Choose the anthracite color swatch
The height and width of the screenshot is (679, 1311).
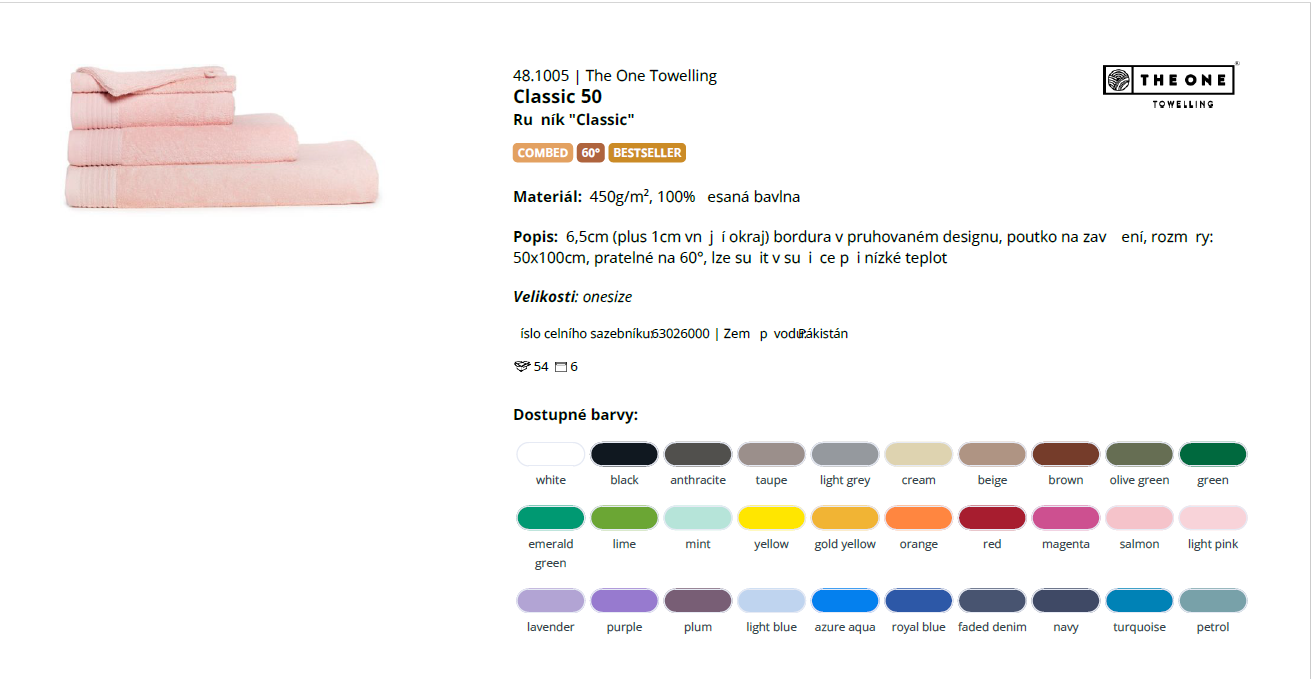click(x=698, y=454)
